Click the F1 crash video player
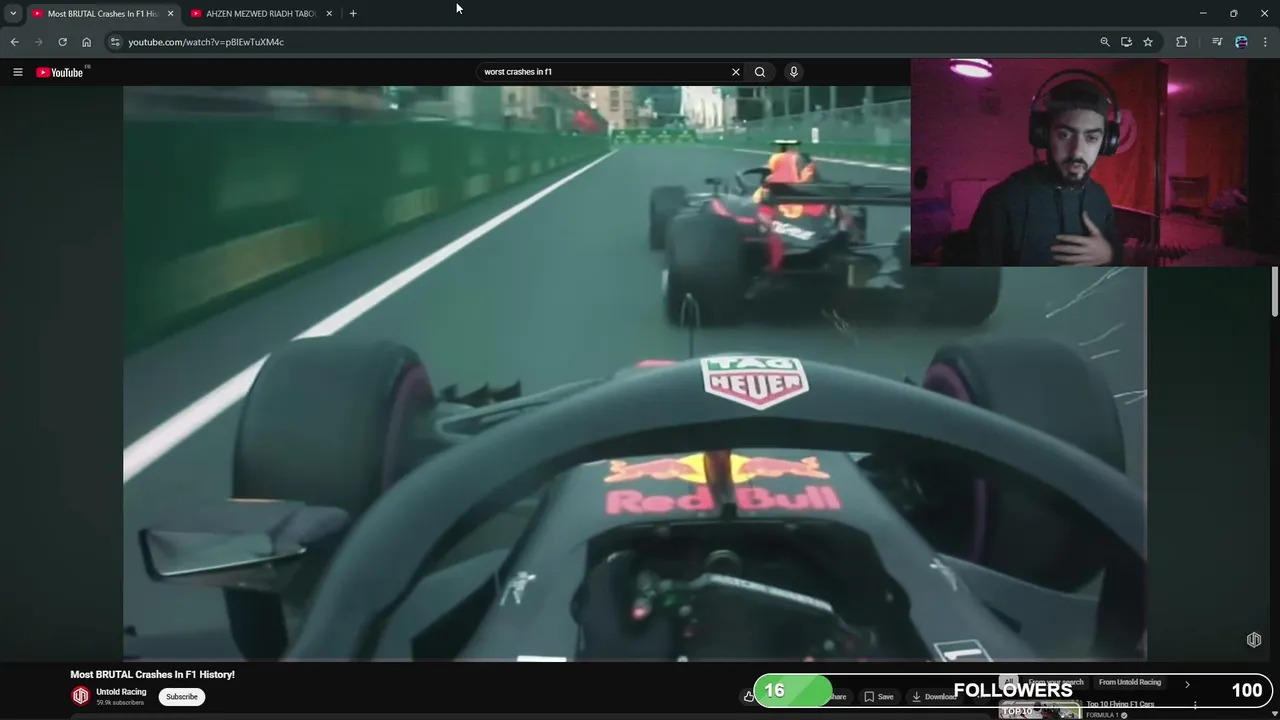Screen dimensions: 1280x720 click(x=634, y=373)
